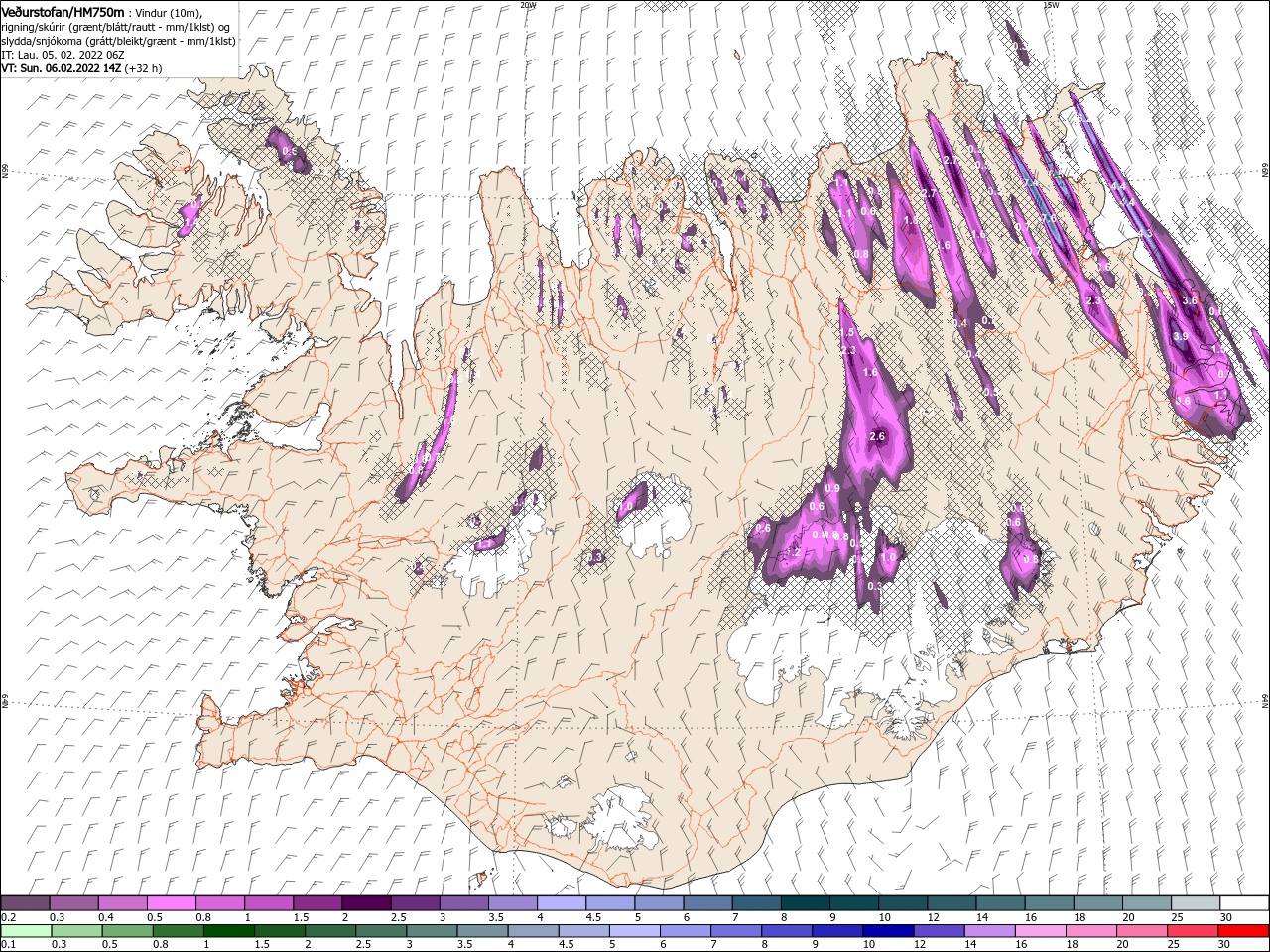The height and width of the screenshot is (952, 1270).
Task: Click the 15W longitude label
Action: click(x=1050, y=4)
